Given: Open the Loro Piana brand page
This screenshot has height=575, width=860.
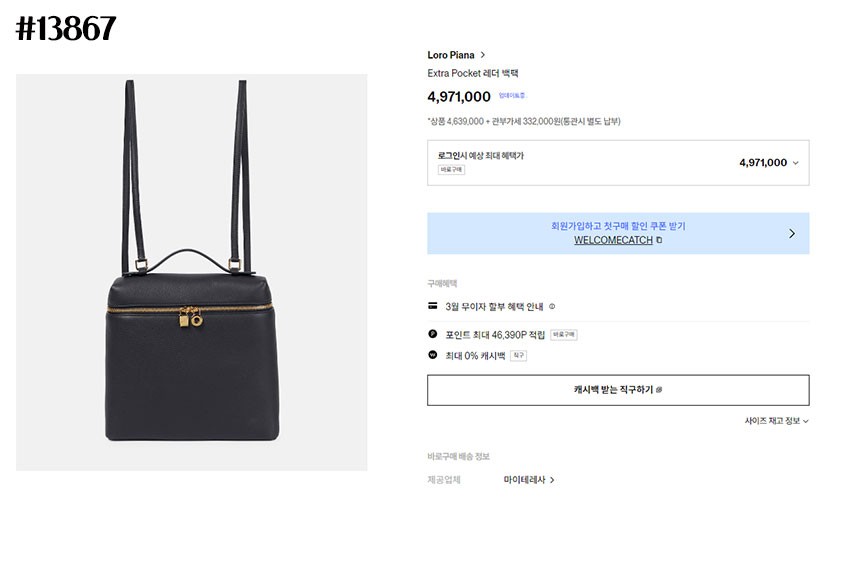Looking at the screenshot, I should click(x=451, y=55).
